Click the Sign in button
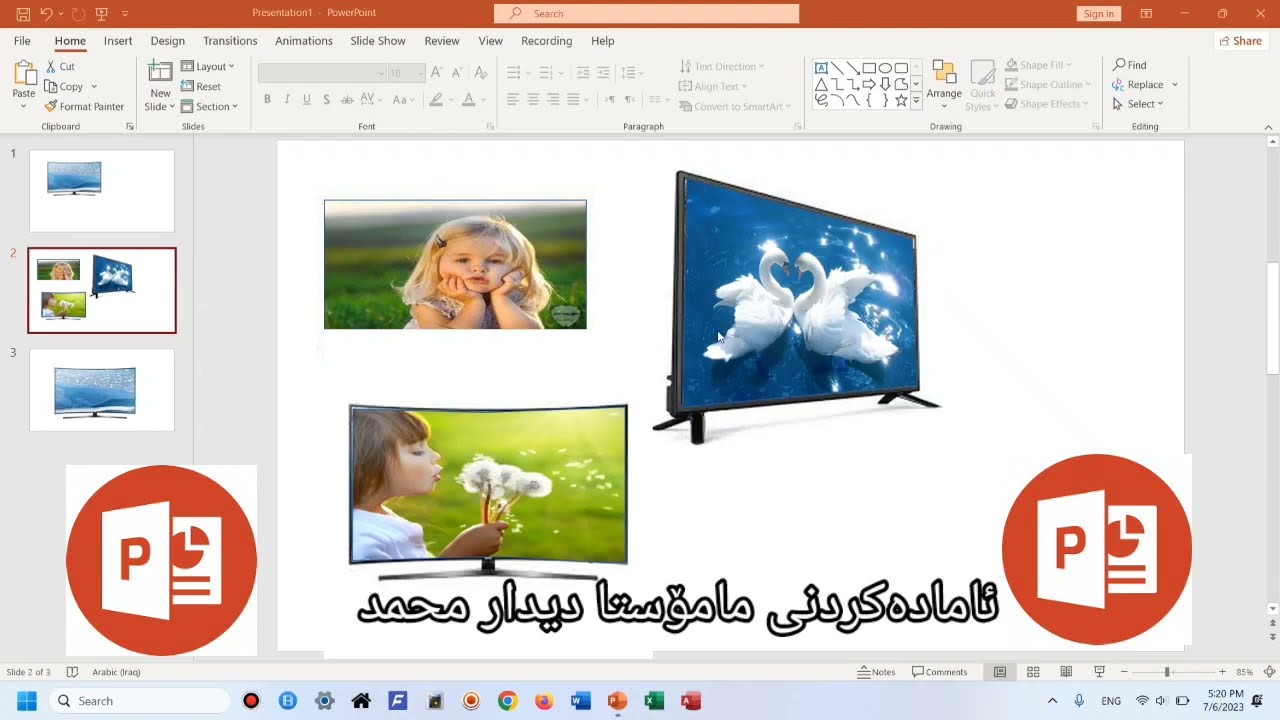Screen dimensions: 1280x720 [x=1098, y=13]
